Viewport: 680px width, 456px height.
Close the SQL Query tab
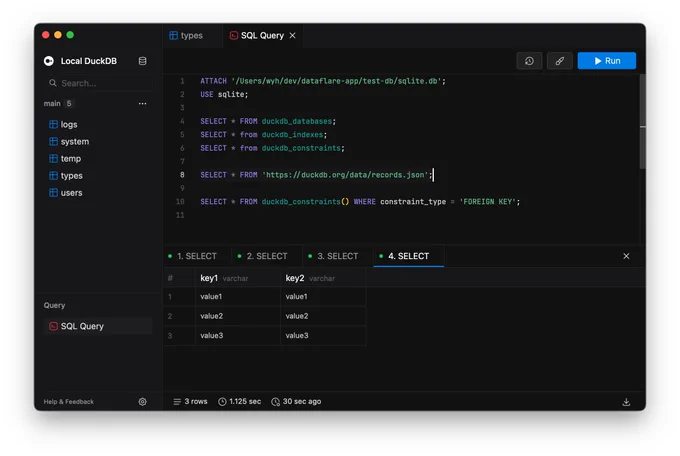pos(293,36)
